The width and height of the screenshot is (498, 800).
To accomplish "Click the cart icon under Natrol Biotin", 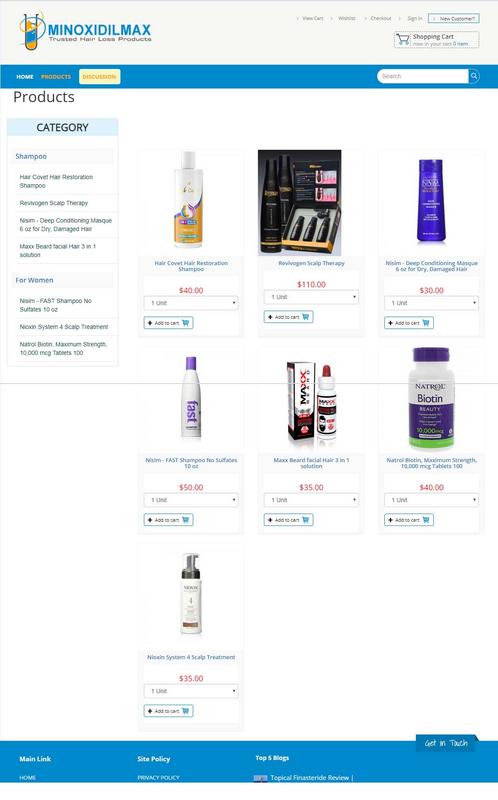I will pos(426,520).
